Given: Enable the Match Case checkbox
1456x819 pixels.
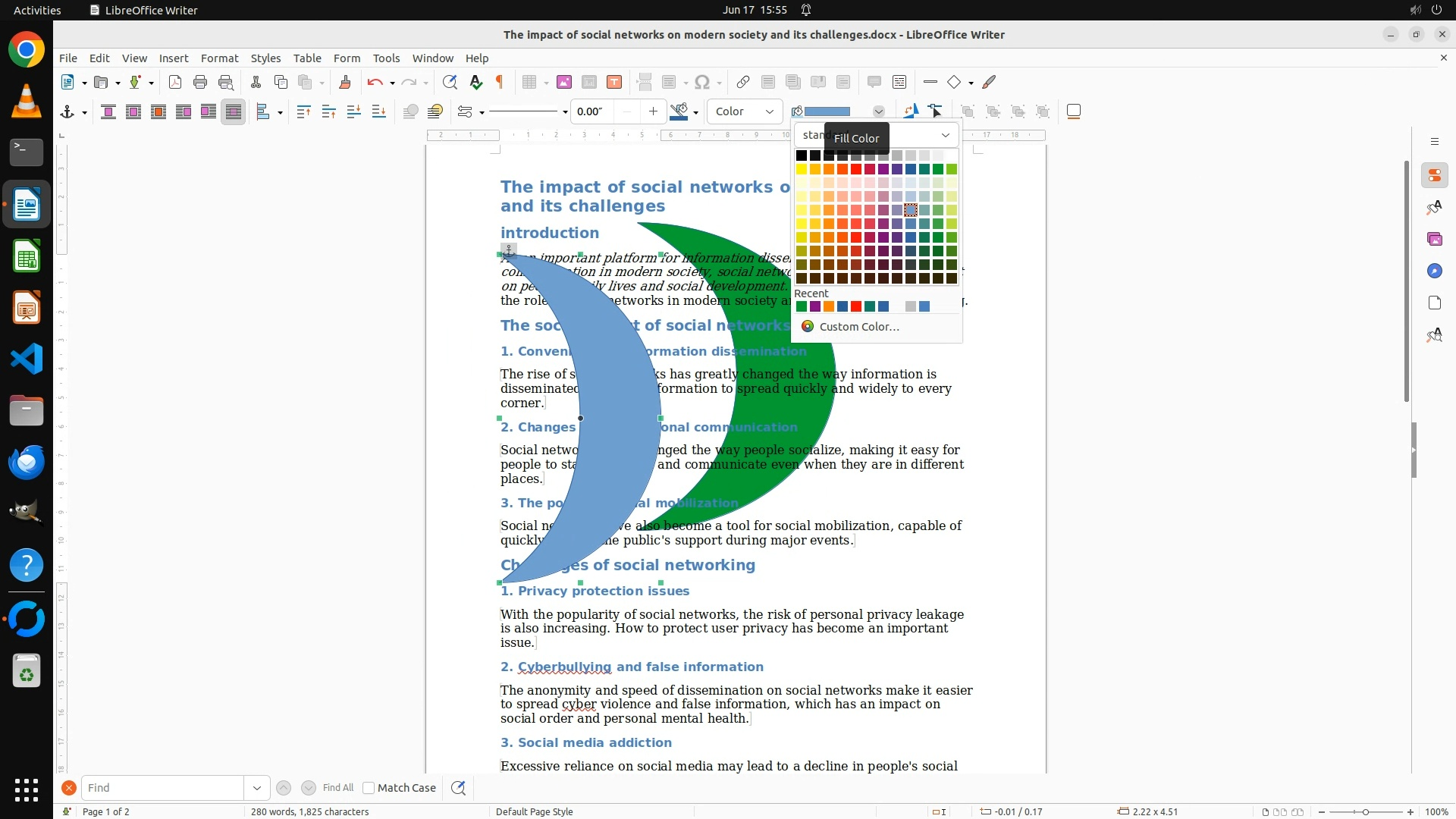Looking at the screenshot, I should pyautogui.click(x=369, y=788).
